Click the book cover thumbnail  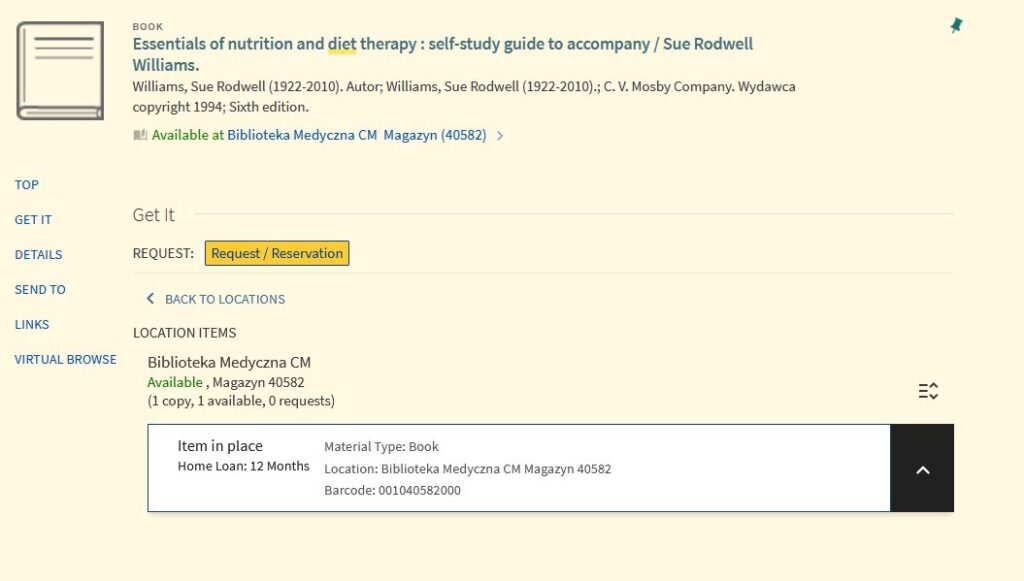(x=60, y=71)
